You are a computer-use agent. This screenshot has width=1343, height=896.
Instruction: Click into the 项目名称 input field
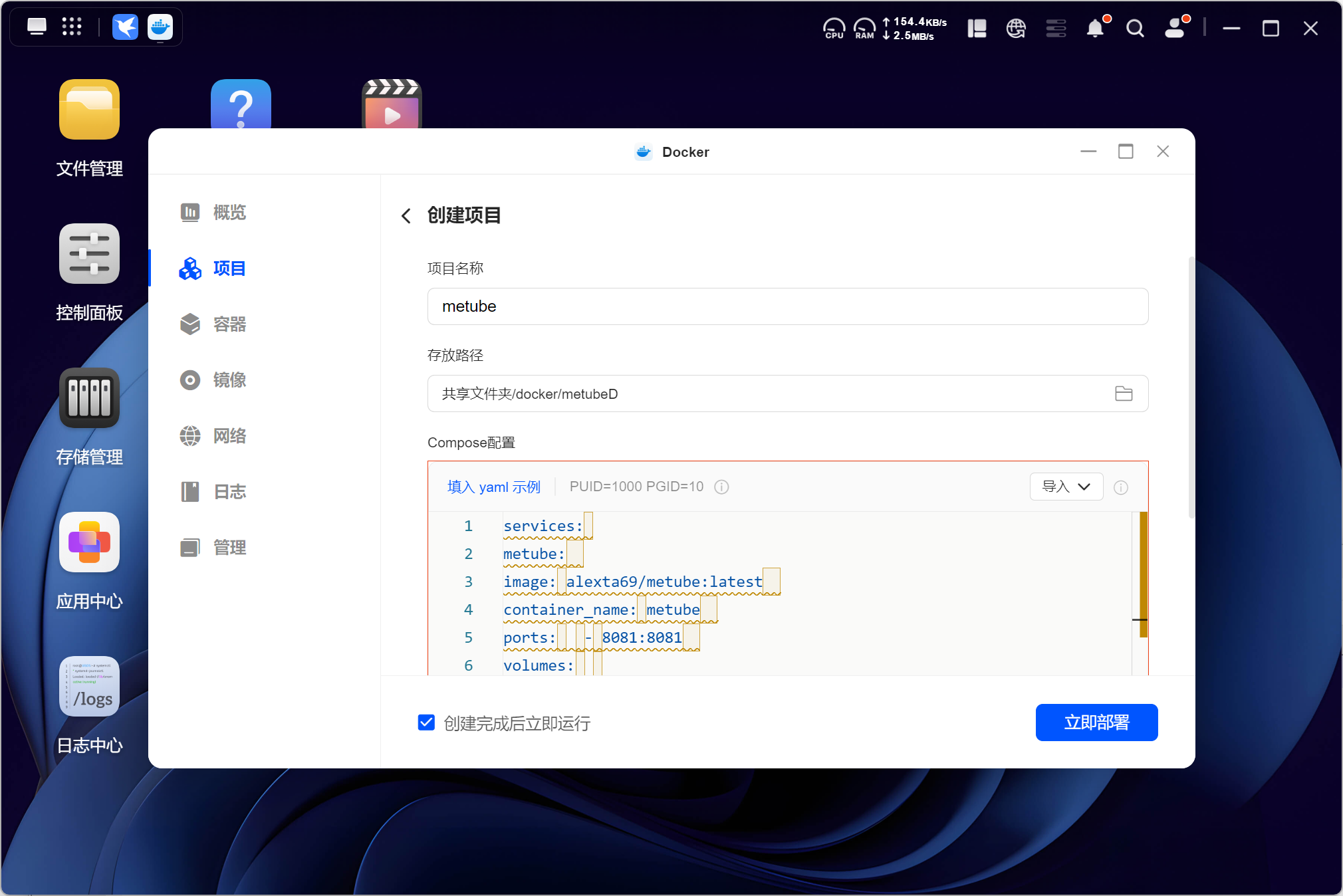787,306
